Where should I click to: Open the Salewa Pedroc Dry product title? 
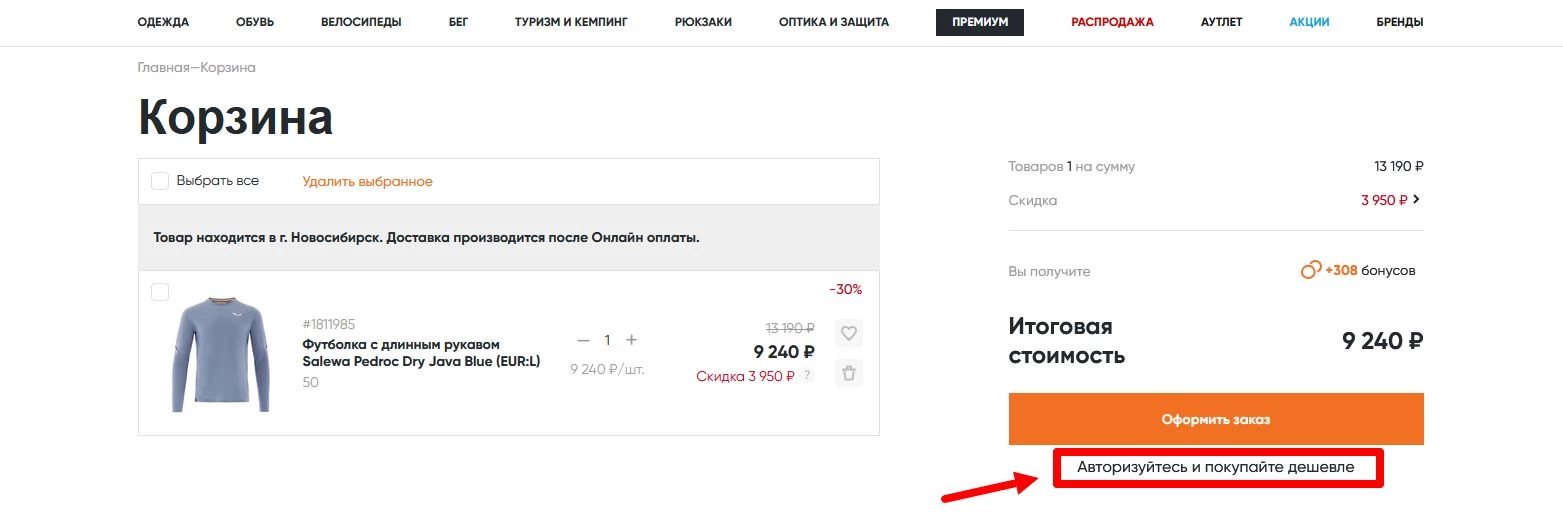pos(420,353)
